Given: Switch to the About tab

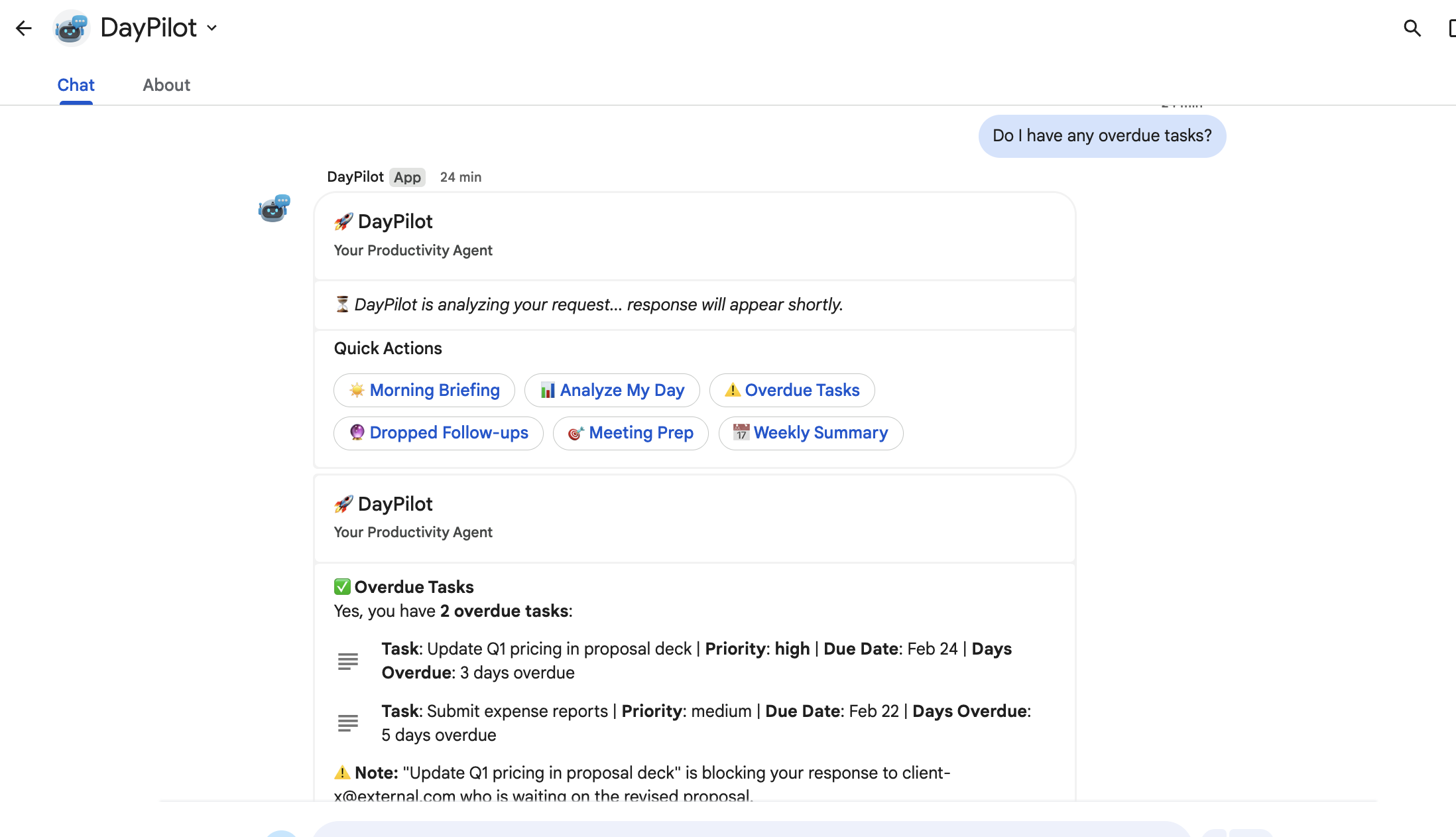Looking at the screenshot, I should pyautogui.click(x=166, y=85).
